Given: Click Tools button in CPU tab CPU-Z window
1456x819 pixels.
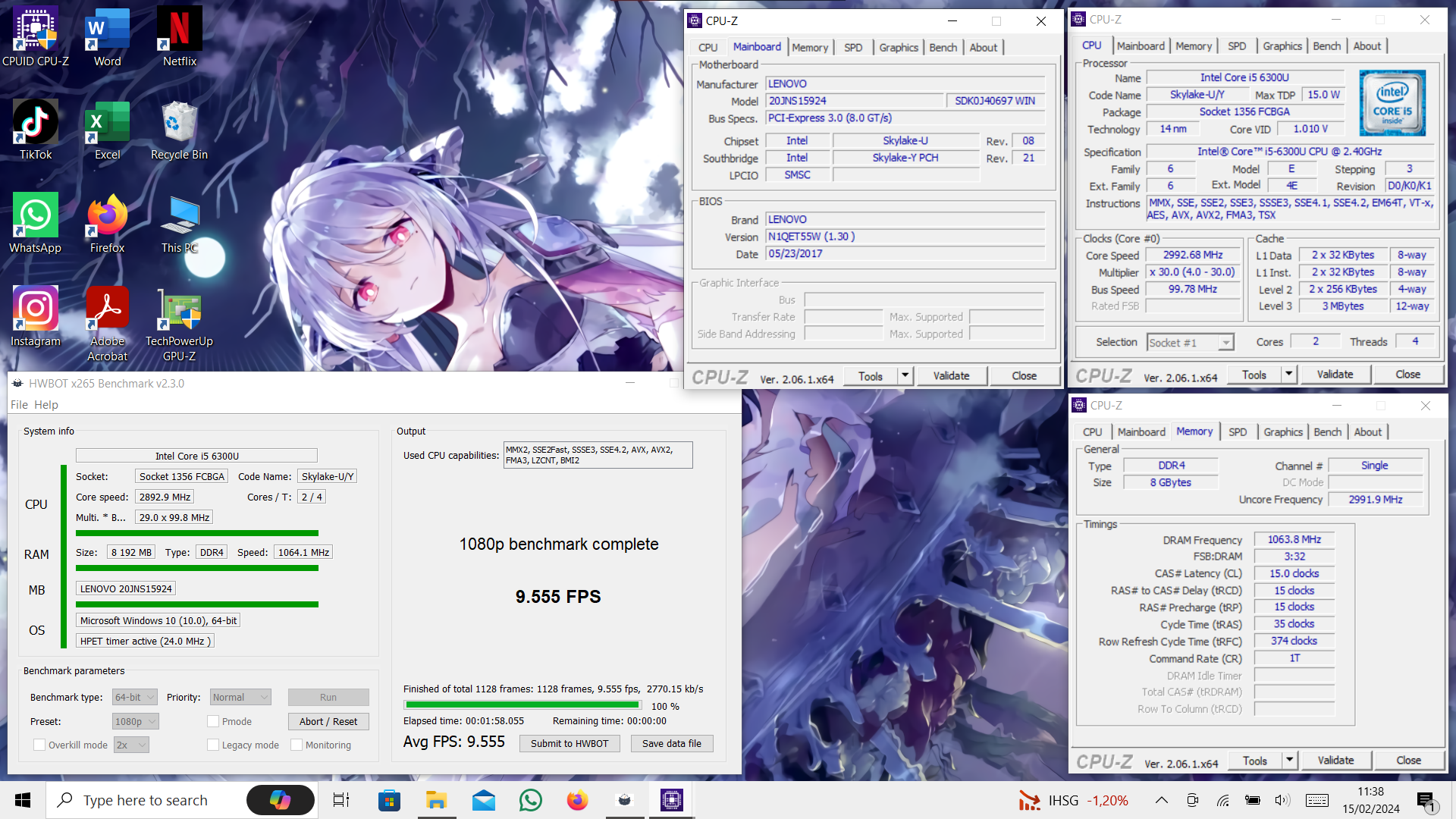Looking at the screenshot, I should pyautogui.click(x=1254, y=374).
